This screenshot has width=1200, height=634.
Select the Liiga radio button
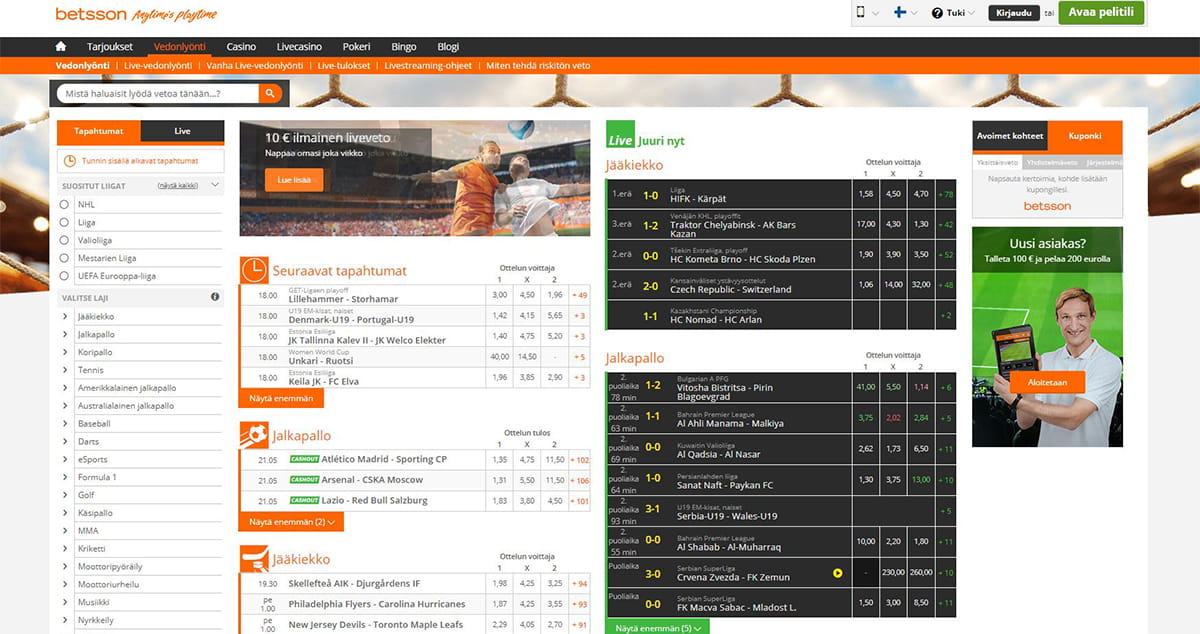click(66, 222)
